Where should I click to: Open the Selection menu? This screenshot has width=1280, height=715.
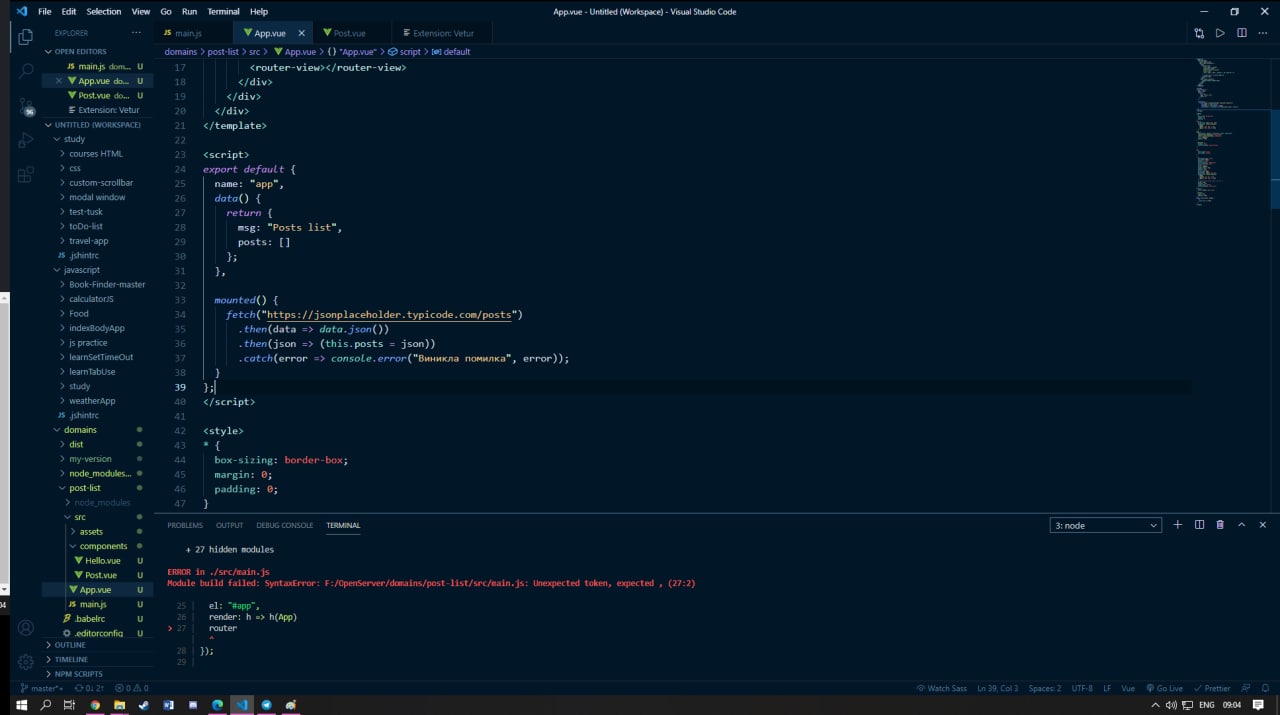(x=103, y=11)
